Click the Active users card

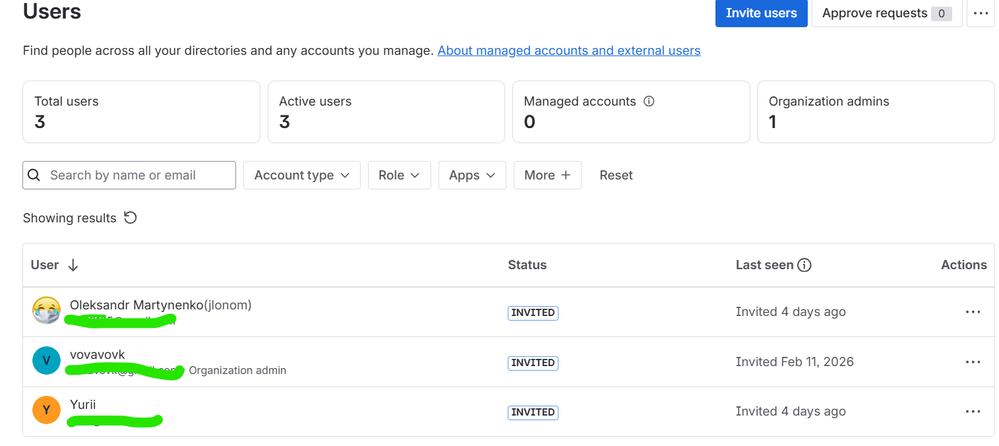pos(386,112)
